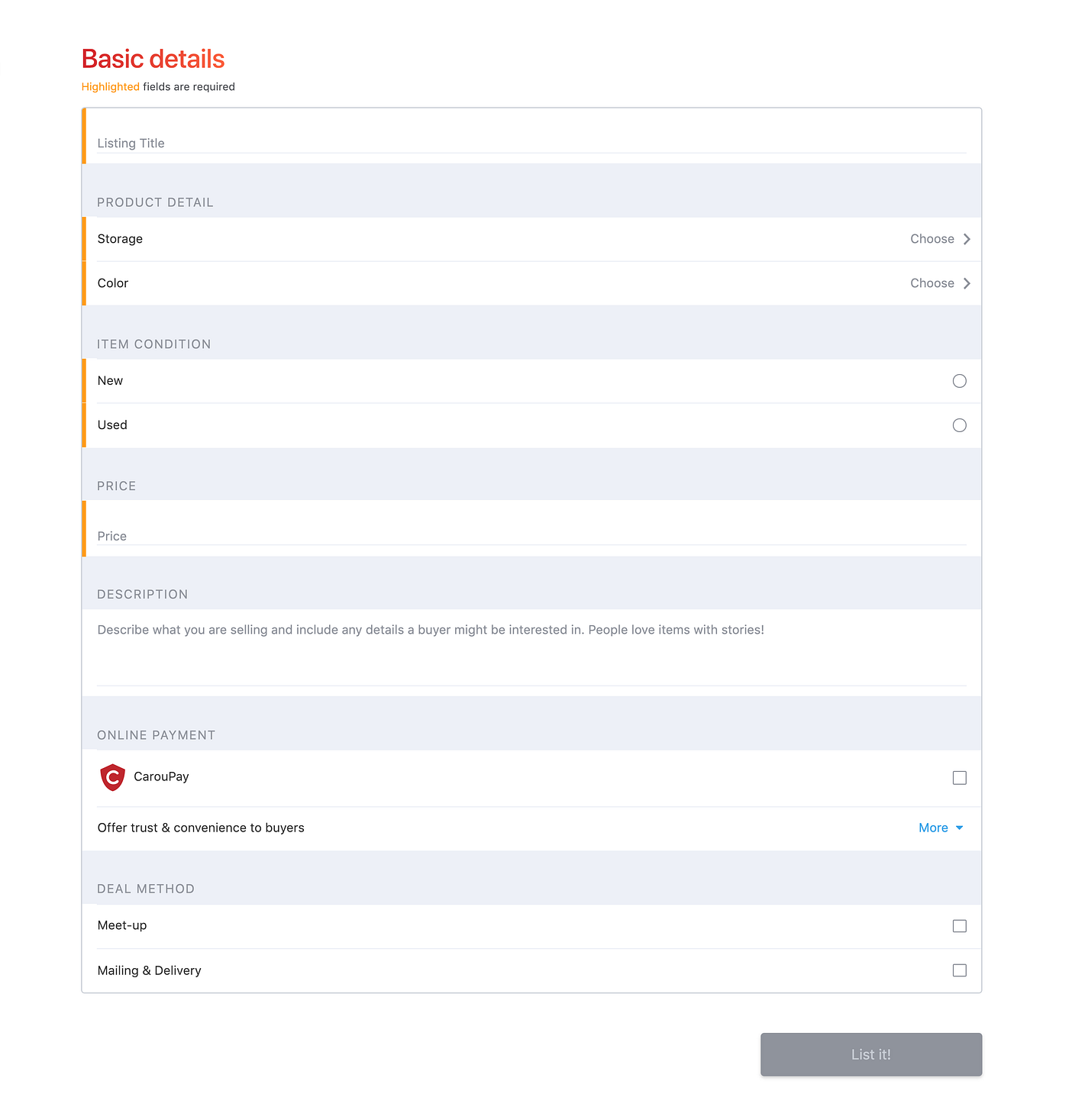This screenshot has height=1120, width=1069.
Task: Click the ONLINE PAYMENT section header
Action: [156, 734]
